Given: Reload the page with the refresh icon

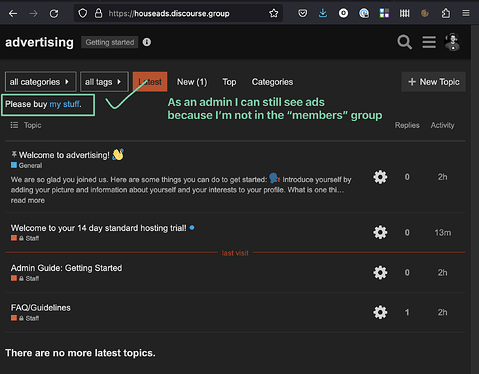Looking at the screenshot, I should pos(54,14).
